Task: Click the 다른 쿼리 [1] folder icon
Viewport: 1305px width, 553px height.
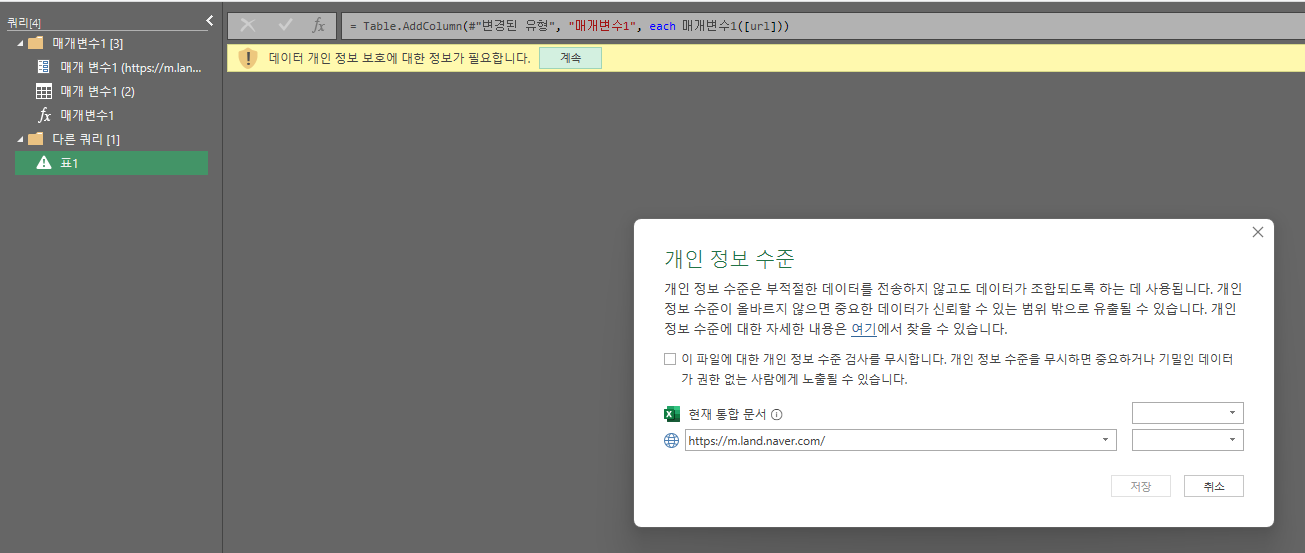Action: click(36, 139)
